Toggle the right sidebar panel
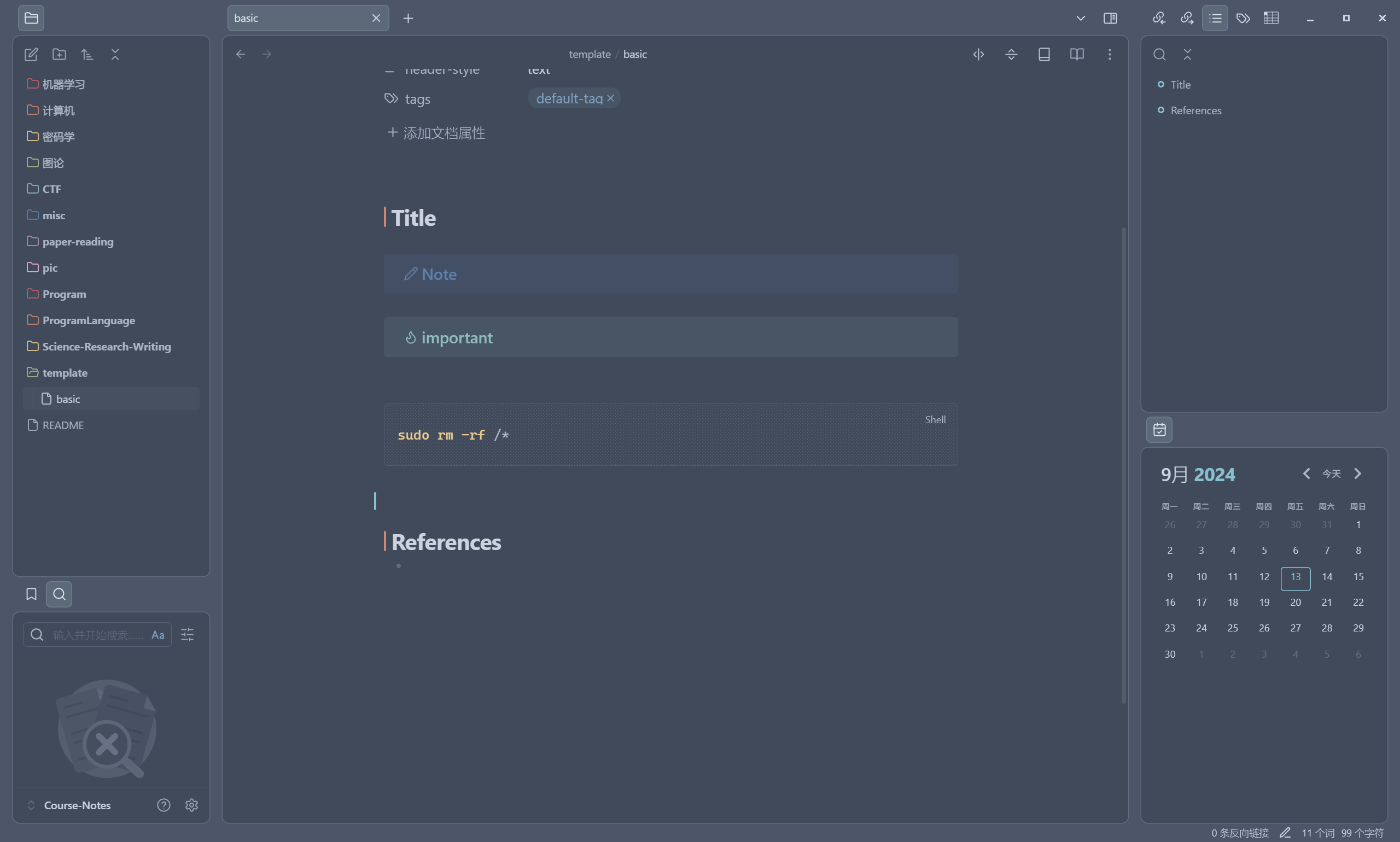The image size is (1400, 842). click(1110, 18)
